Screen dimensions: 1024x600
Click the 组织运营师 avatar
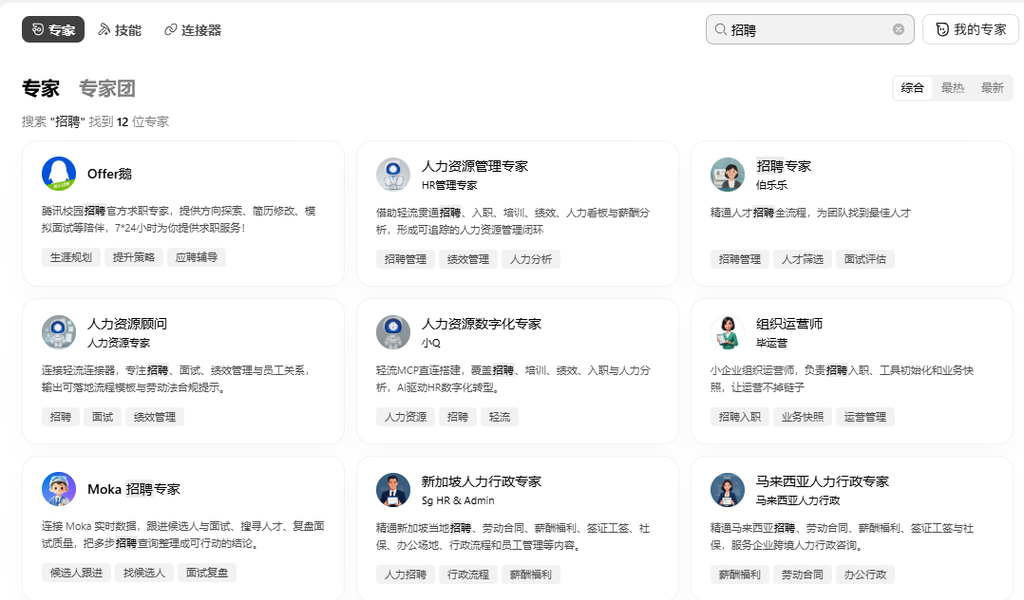pos(728,332)
